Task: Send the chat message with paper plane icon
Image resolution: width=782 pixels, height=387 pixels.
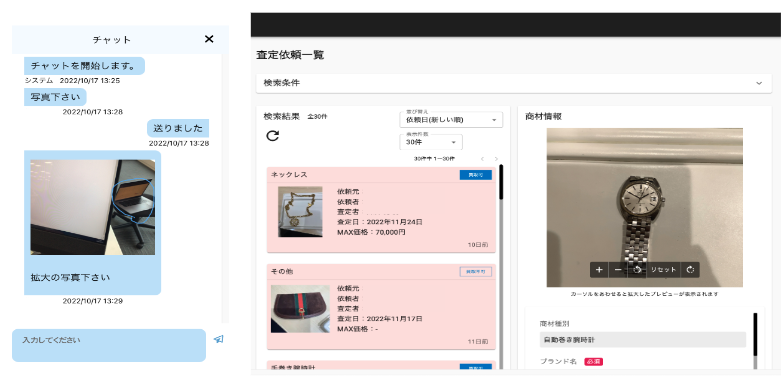Action: 218,339
